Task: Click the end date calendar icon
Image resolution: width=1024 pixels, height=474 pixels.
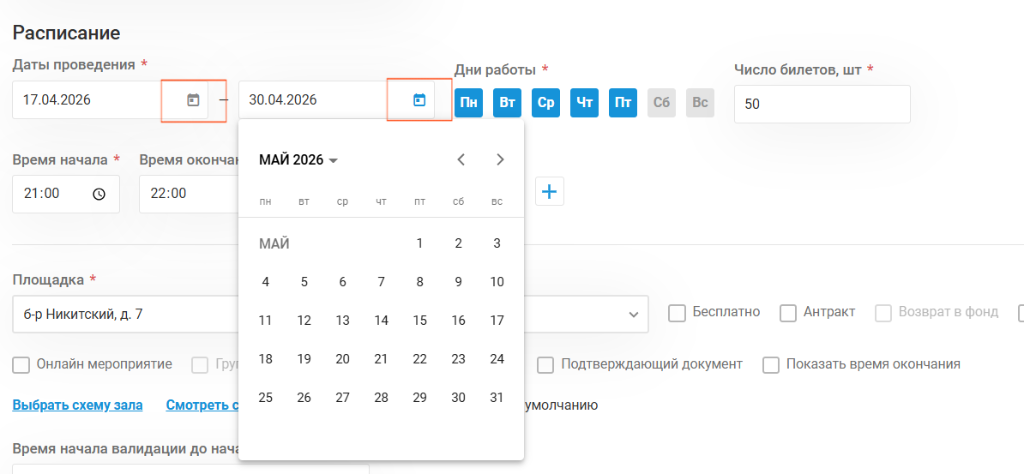Action: point(419,100)
